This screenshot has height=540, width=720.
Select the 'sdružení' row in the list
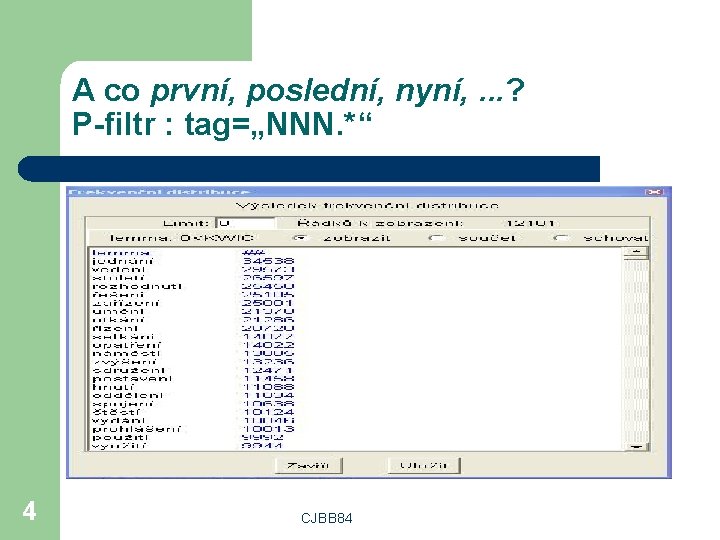click(193, 370)
